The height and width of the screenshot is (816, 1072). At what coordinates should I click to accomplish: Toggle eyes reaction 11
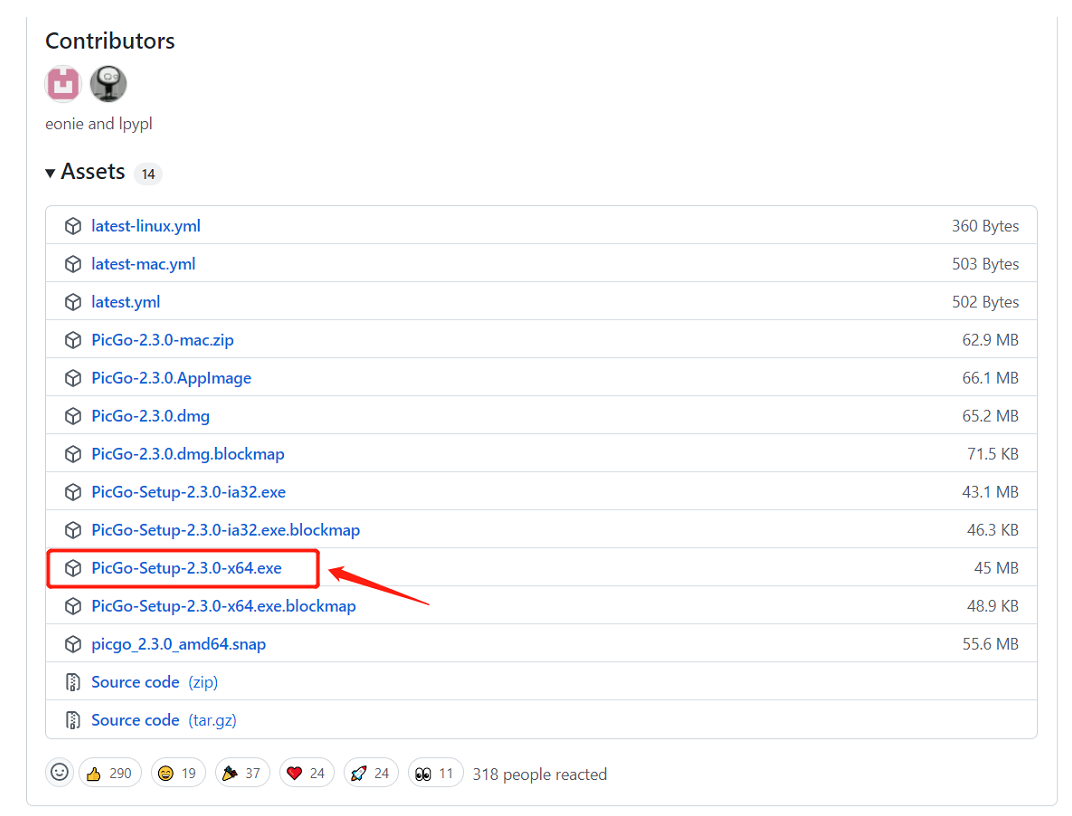(x=436, y=773)
